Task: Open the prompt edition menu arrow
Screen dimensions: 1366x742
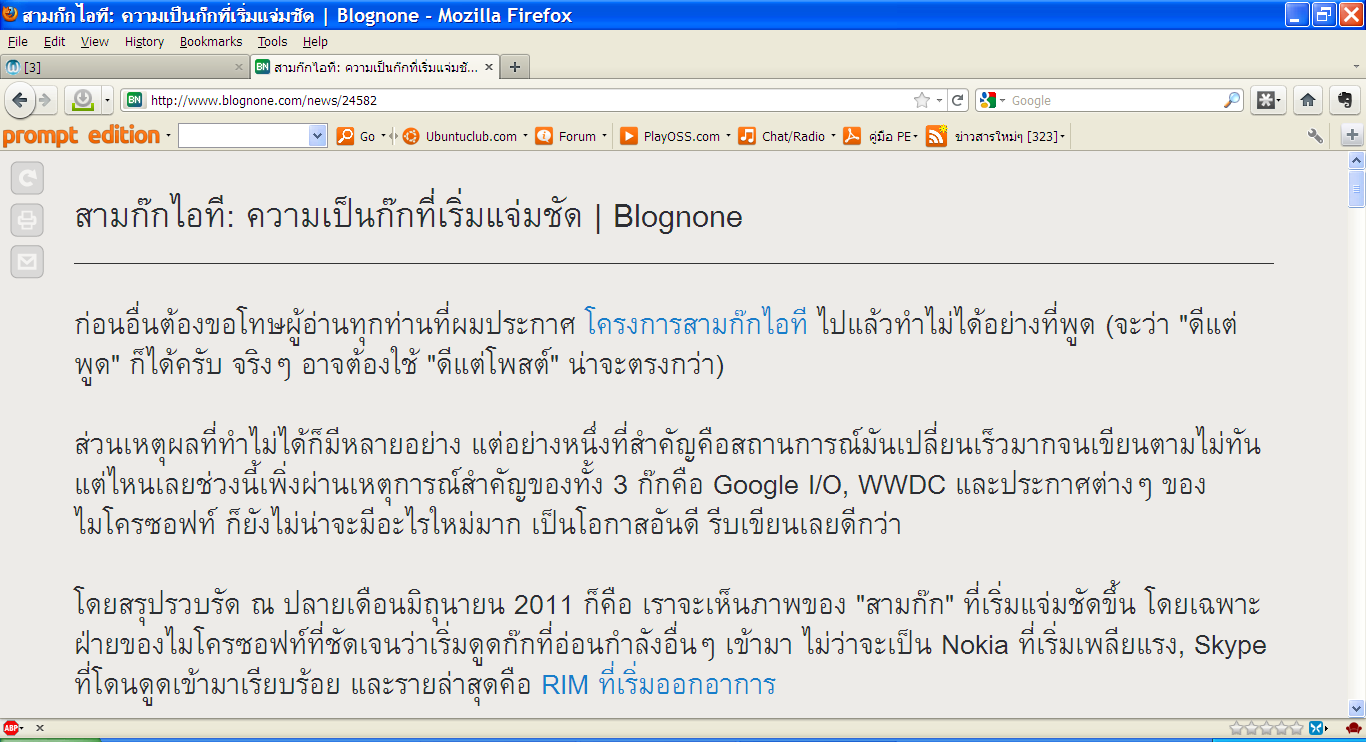Action: 168,136
